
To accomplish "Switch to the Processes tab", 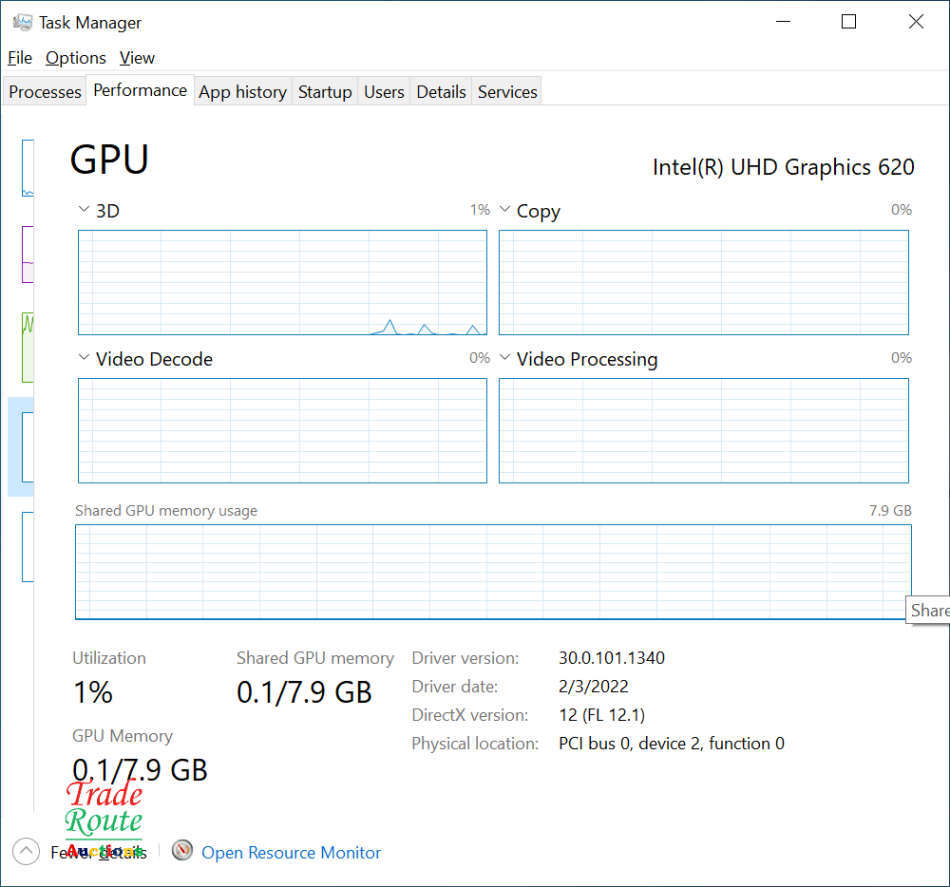I will pyautogui.click(x=45, y=92).
